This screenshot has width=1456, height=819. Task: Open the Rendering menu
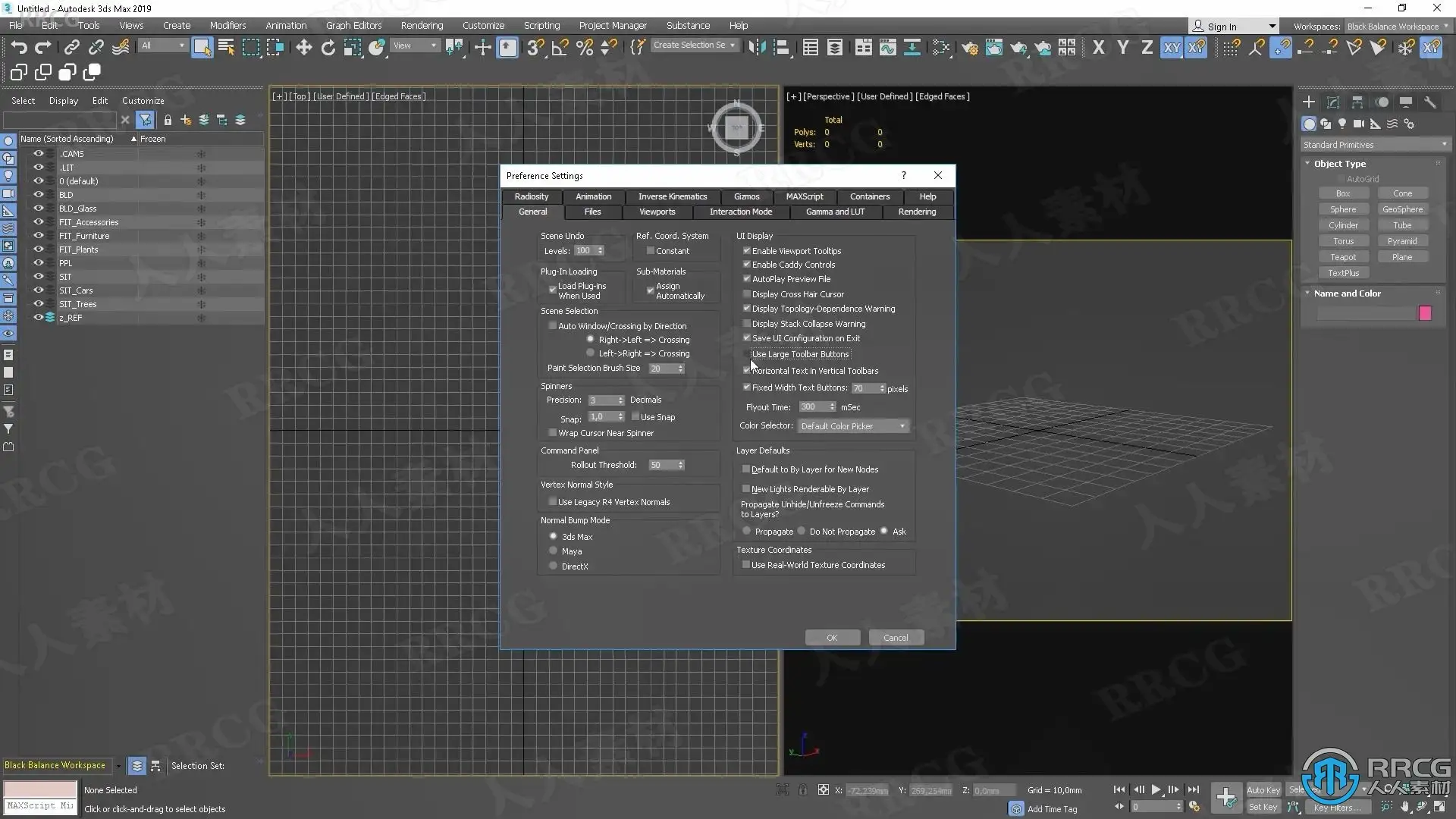tap(422, 25)
